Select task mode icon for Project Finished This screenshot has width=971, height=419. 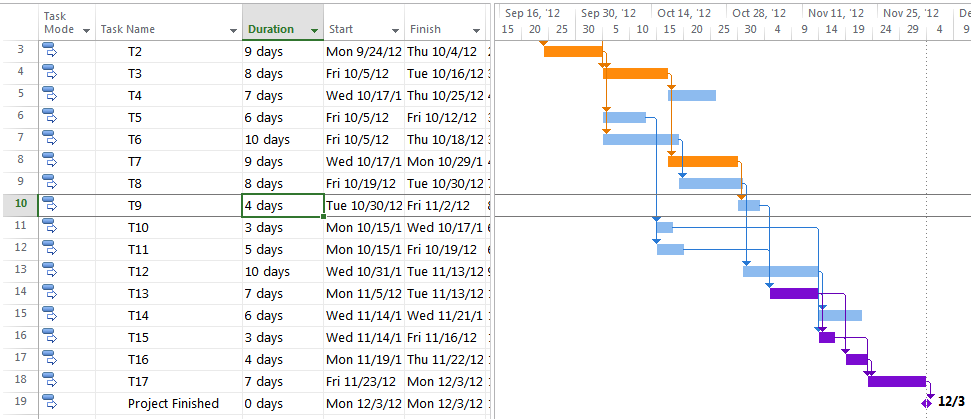coord(50,401)
